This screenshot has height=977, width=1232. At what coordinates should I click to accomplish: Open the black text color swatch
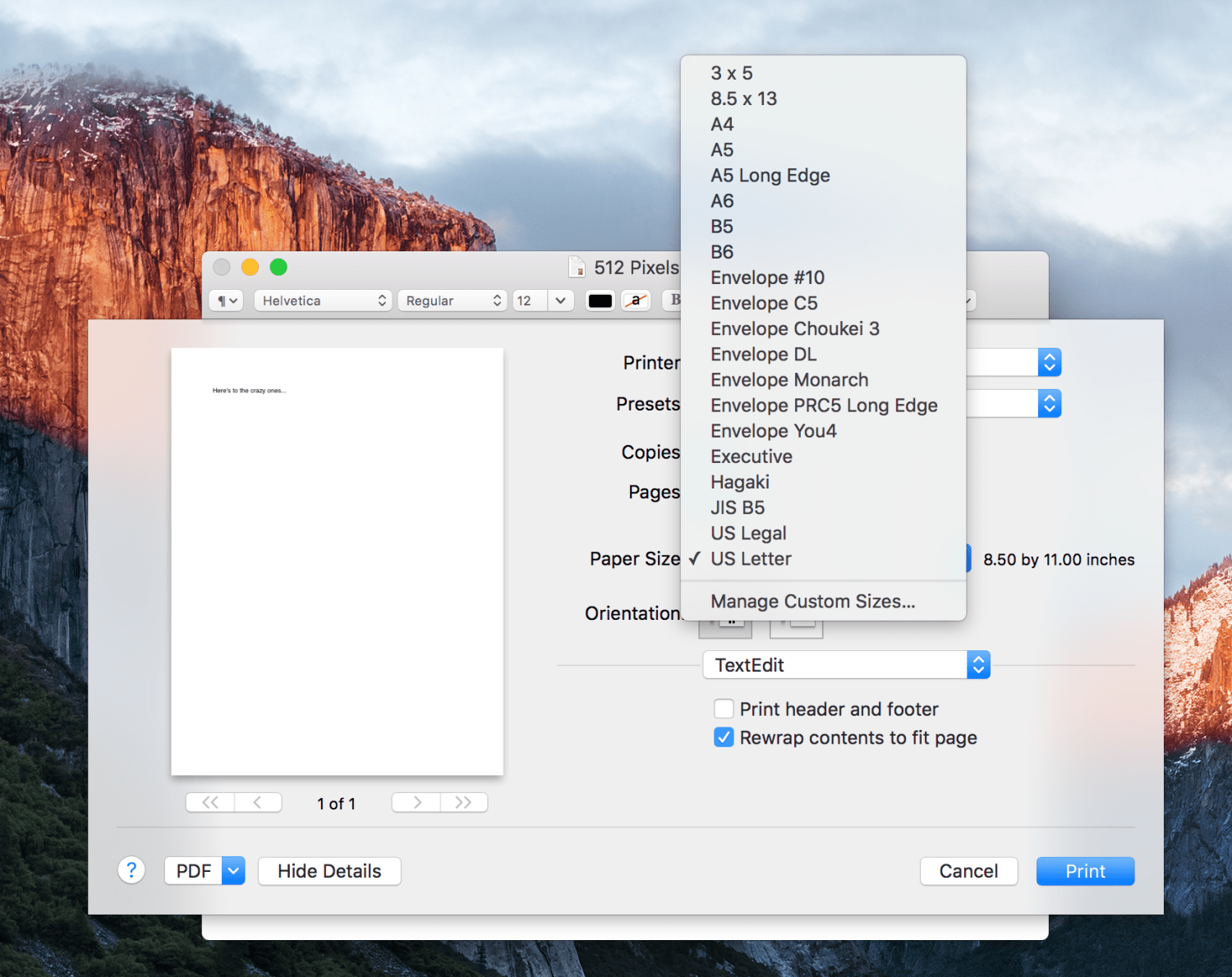coord(600,300)
